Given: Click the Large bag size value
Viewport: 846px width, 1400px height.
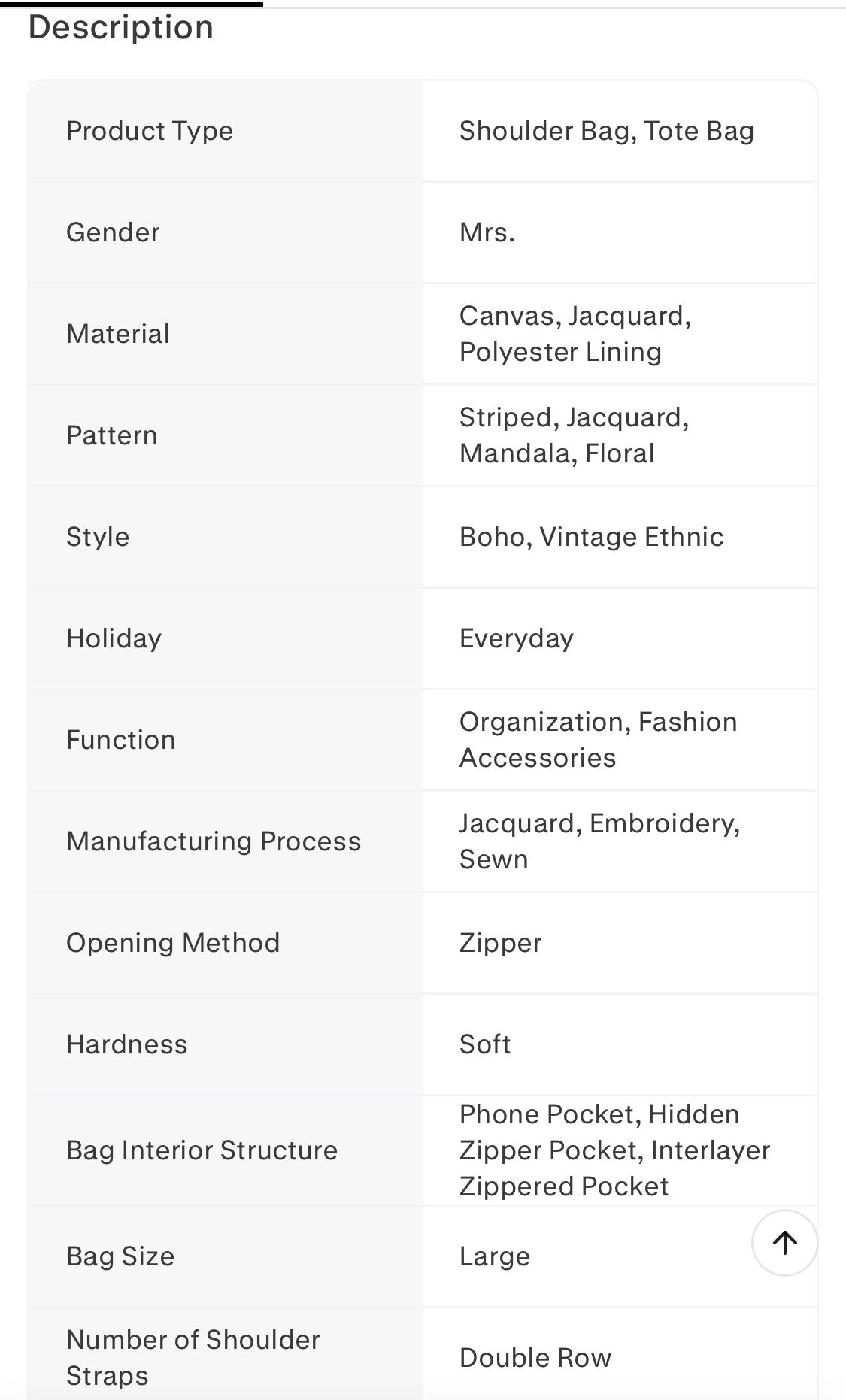Looking at the screenshot, I should [495, 1256].
